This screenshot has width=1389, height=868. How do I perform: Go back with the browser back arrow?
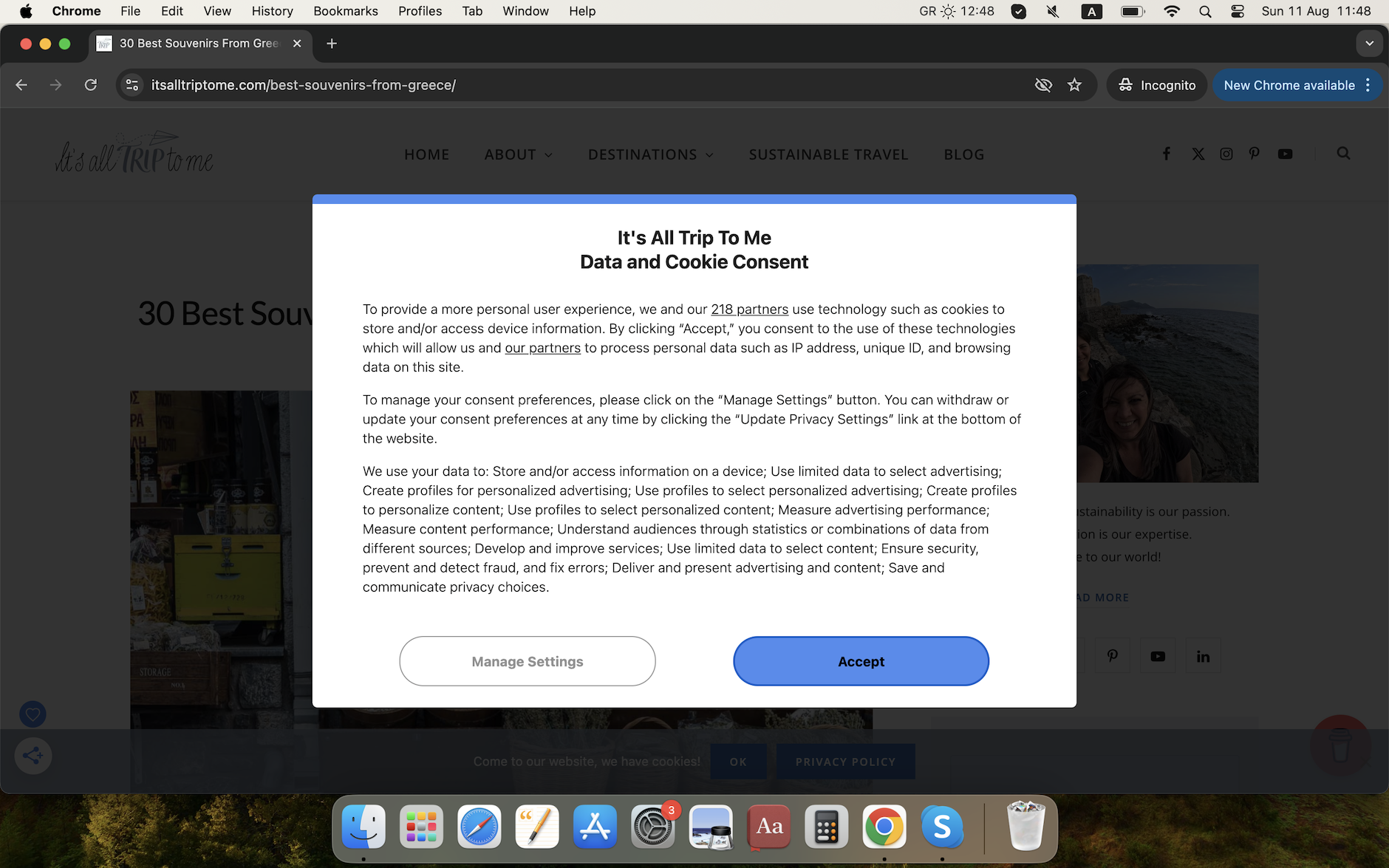coord(21,85)
